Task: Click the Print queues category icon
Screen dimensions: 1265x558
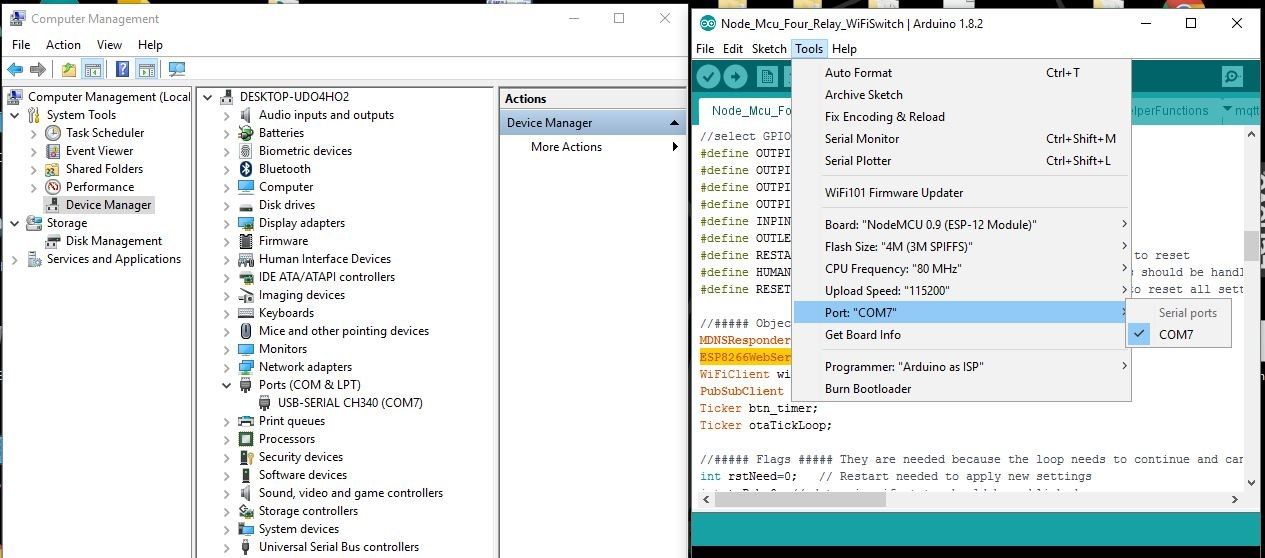Action: (x=246, y=421)
